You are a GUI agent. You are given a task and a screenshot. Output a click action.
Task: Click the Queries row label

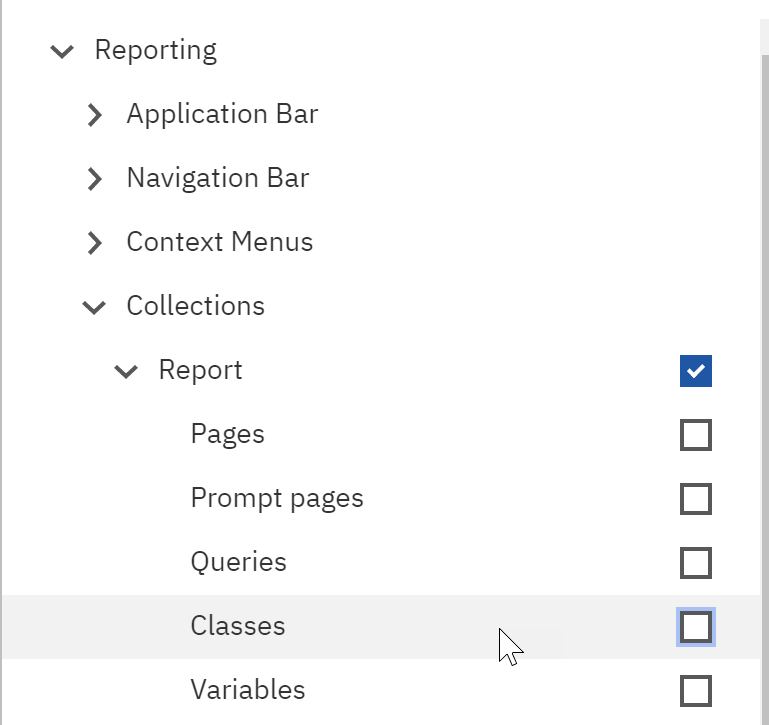(238, 562)
